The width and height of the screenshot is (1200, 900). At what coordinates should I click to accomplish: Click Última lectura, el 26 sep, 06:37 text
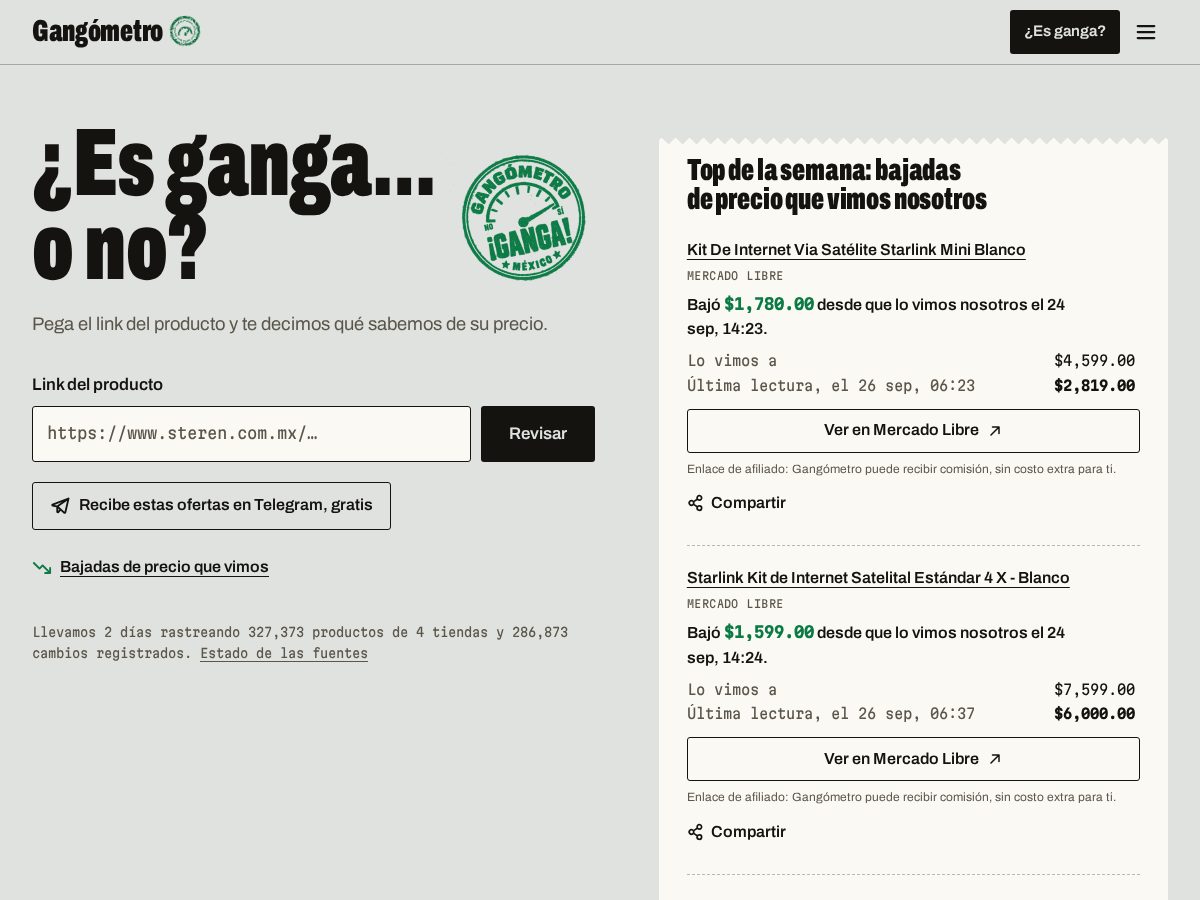click(x=831, y=714)
